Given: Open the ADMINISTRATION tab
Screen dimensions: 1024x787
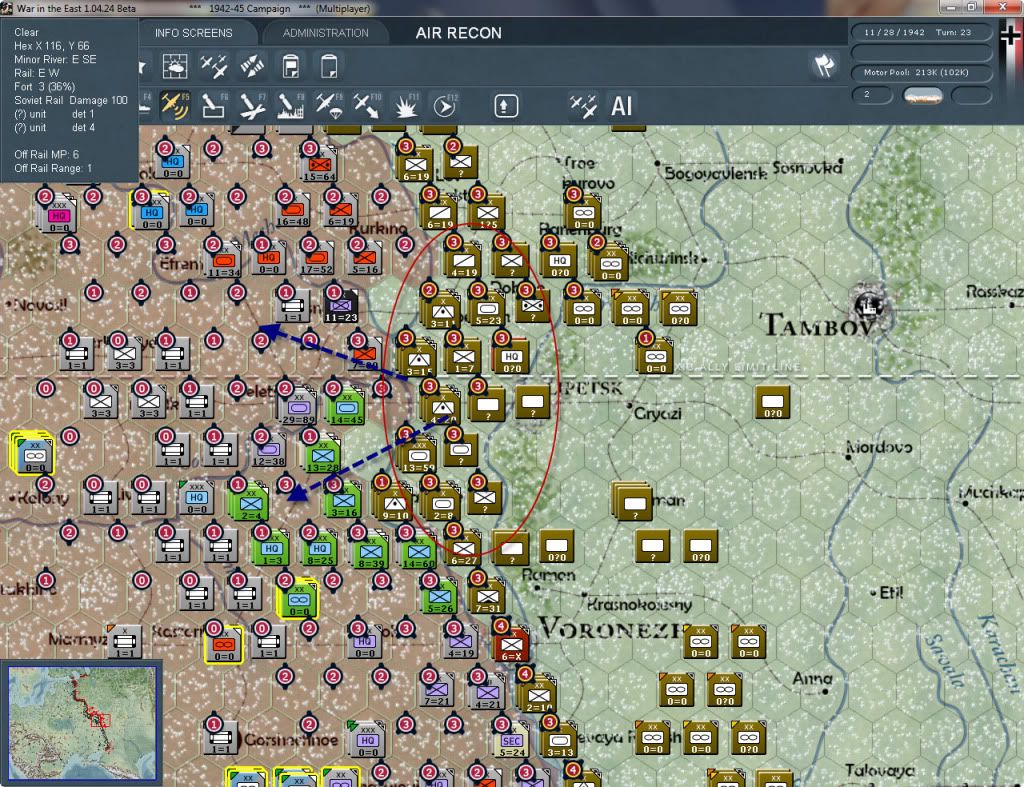Looking at the screenshot, I should point(325,33).
